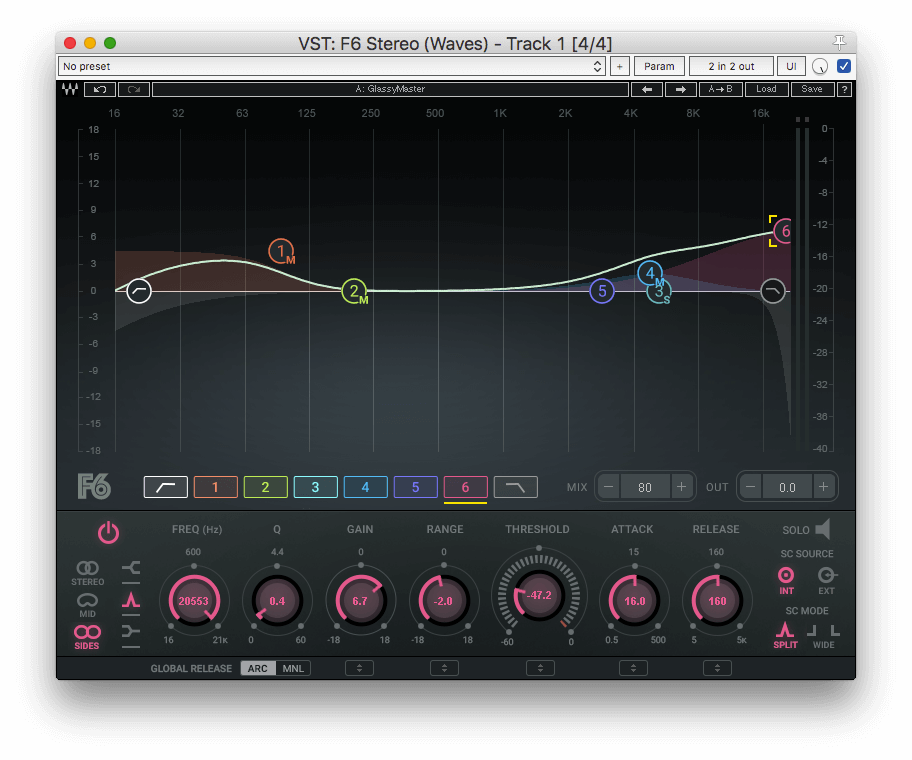Select the high-pass filter node on the graph
This screenshot has width=912, height=760.
coord(139,290)
